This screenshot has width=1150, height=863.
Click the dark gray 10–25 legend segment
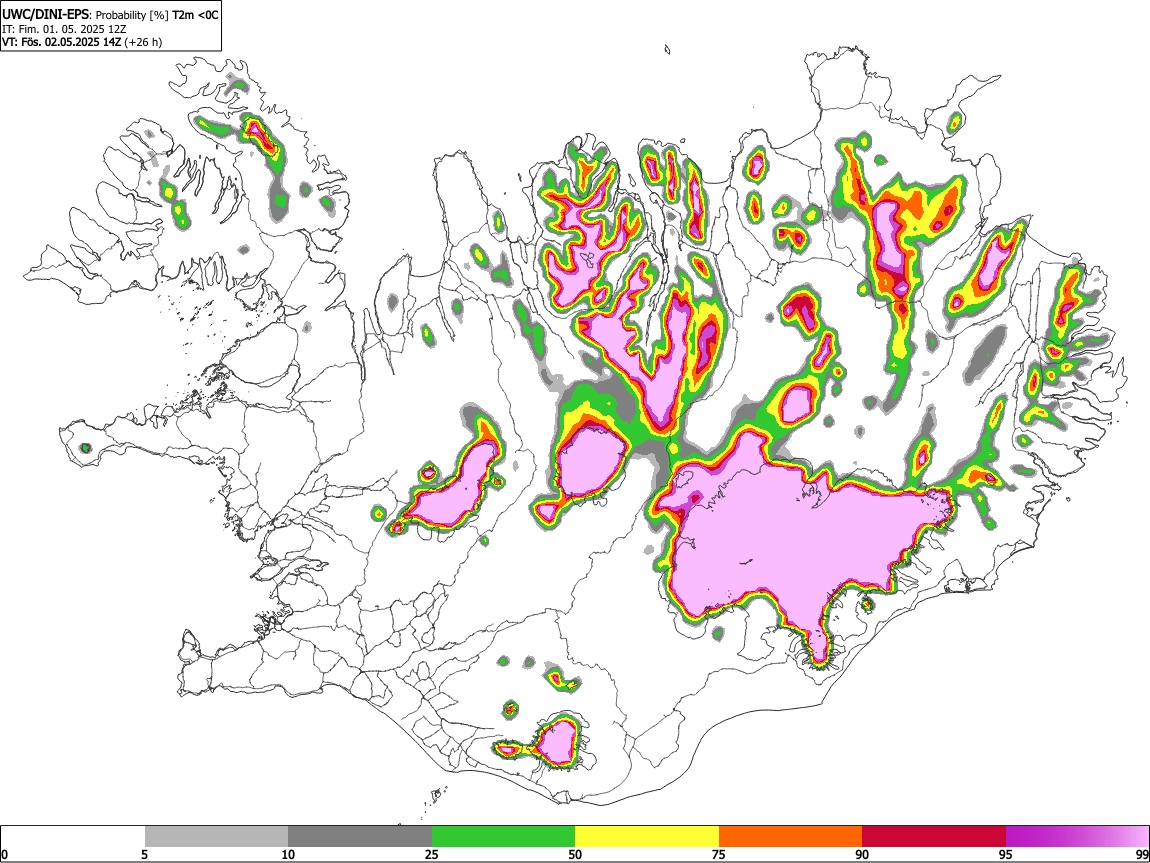[360, 837]
